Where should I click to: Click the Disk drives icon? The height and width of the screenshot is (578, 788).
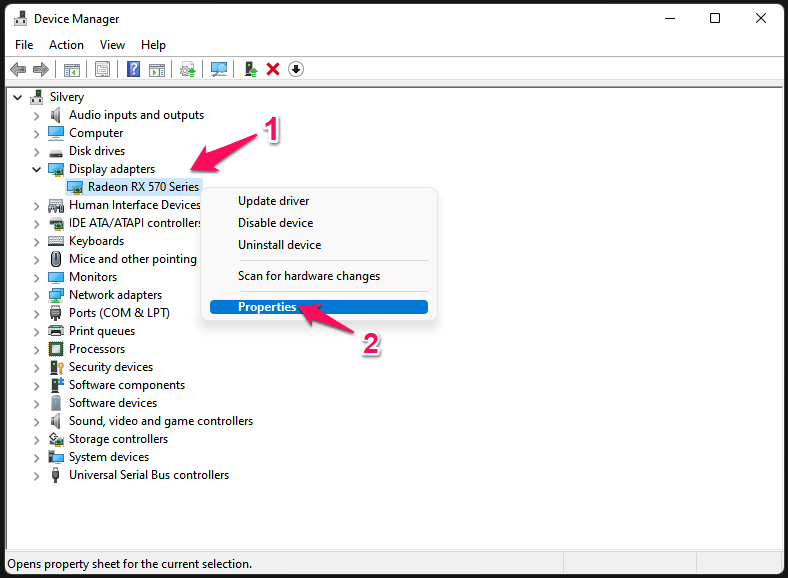tap(56, 152)
